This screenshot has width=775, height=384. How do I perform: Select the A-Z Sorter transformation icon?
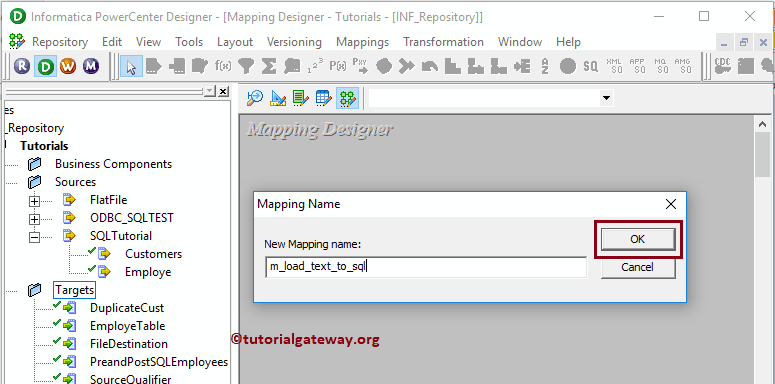click(x=545, y=66)
